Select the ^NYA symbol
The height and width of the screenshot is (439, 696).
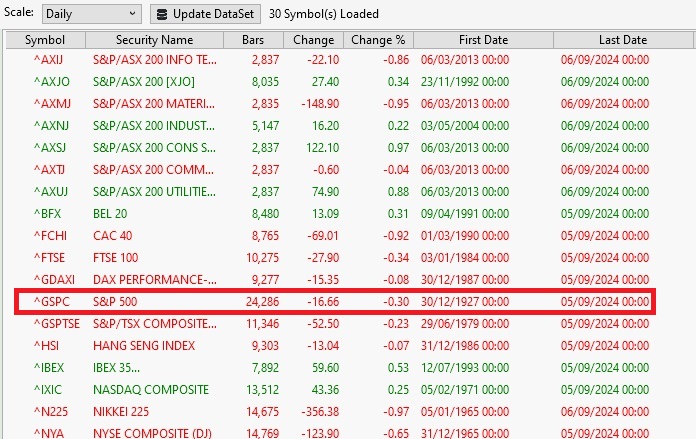click(x=49, y=433)
